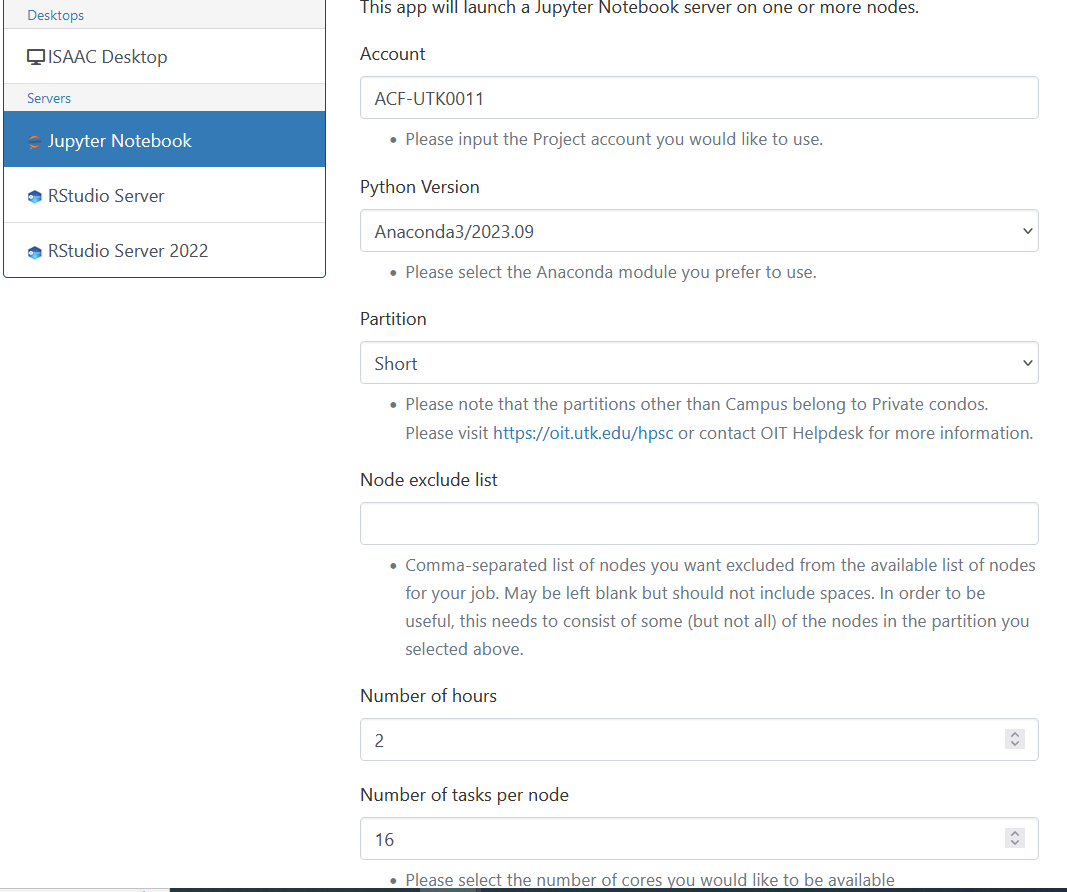Click the Desktops section header
1067x892 pixels.
pyautogui.click(x=55, y=14)
